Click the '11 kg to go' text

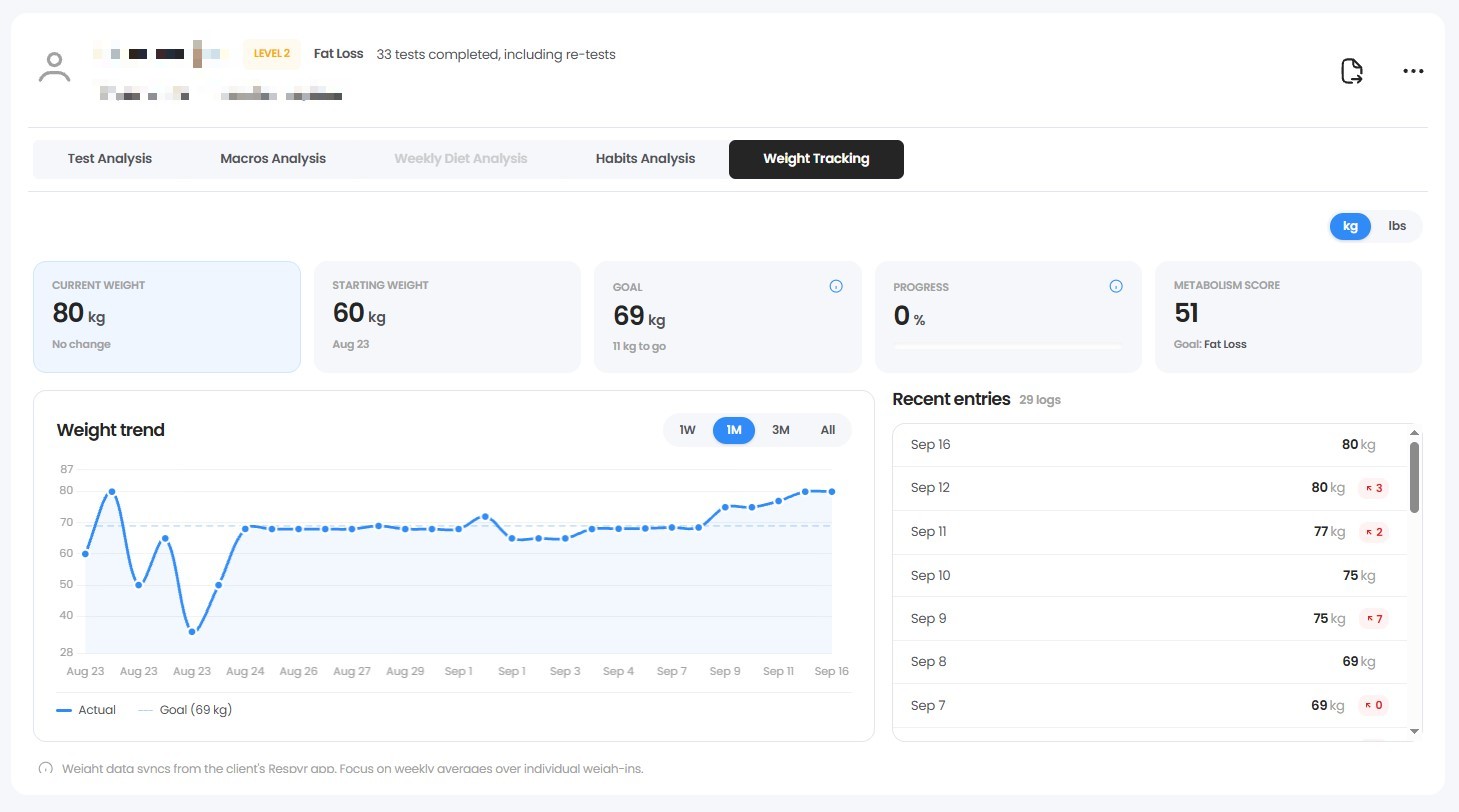pyautogui.click(x=639, y=346)
